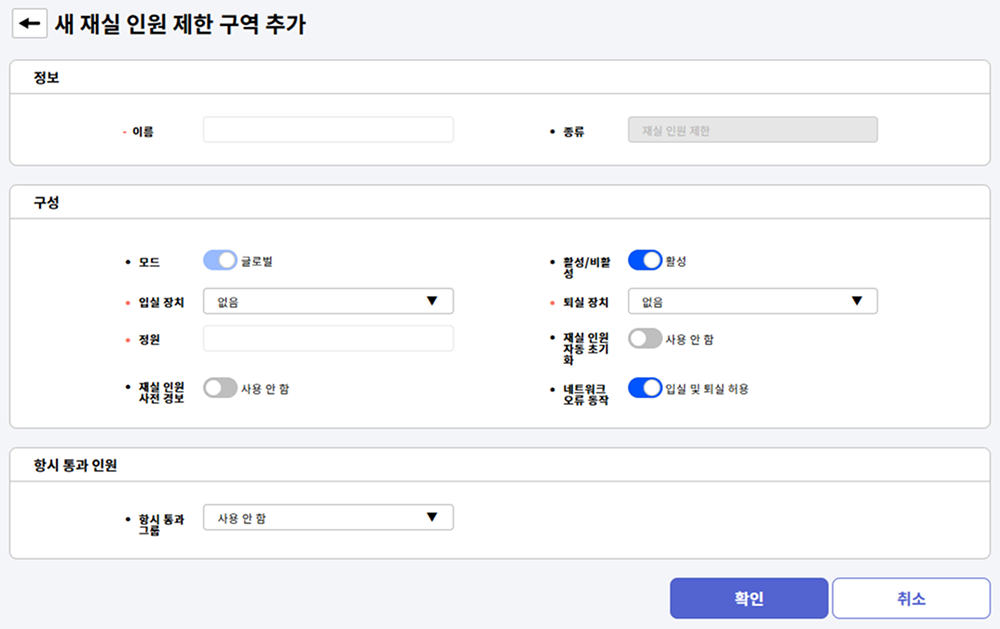Select the 구성 section header

(x=46, y=202)
